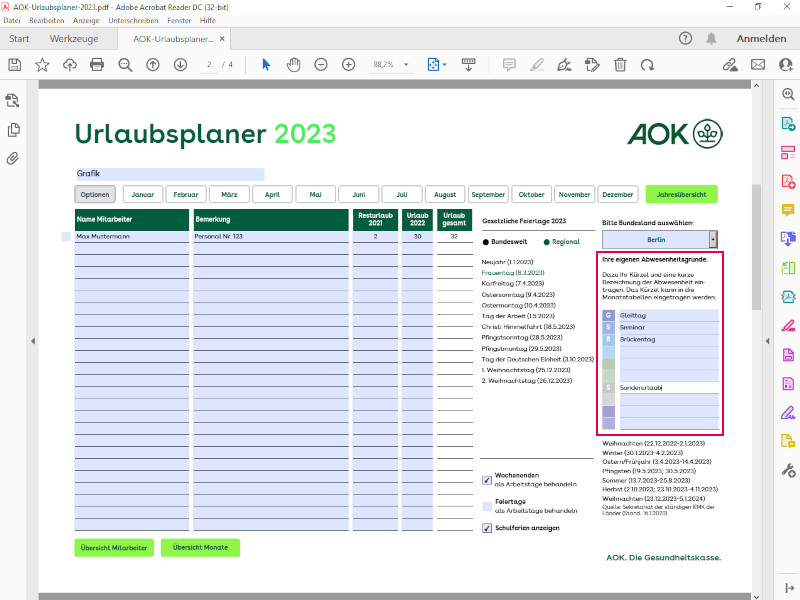Share a link to the file
Screen dimensions: 800x600
pos(730,65)
